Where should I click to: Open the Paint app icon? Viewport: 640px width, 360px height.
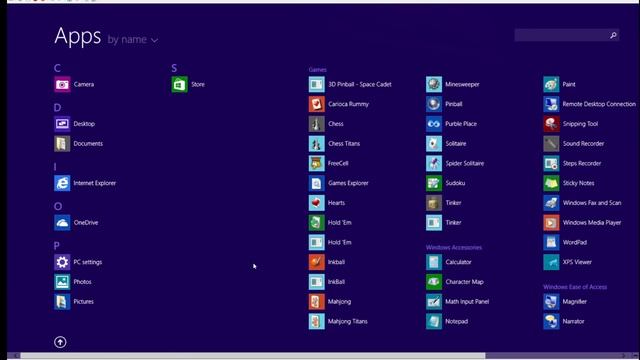[x=551, y=84]
